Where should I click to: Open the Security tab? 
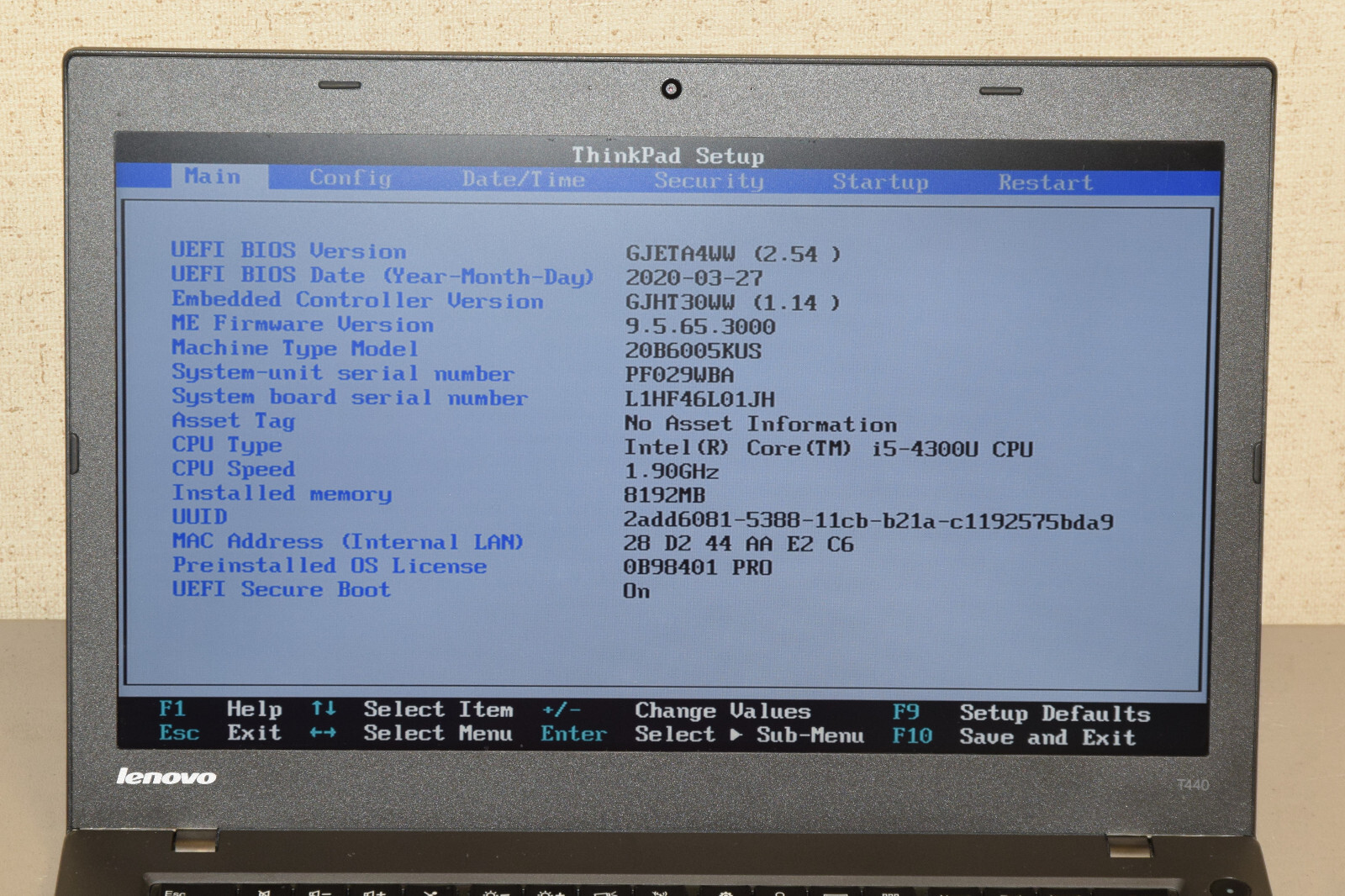point(709,181)
